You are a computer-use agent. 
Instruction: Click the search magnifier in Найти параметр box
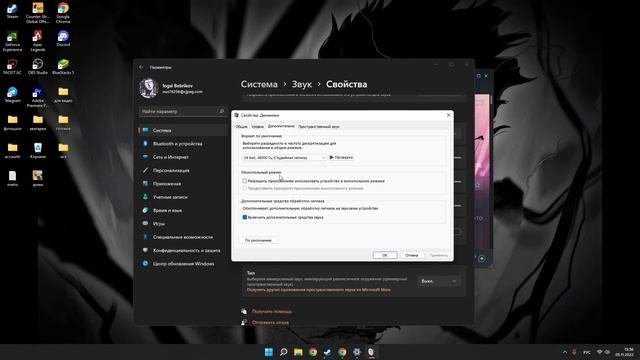tap(222, 111)
